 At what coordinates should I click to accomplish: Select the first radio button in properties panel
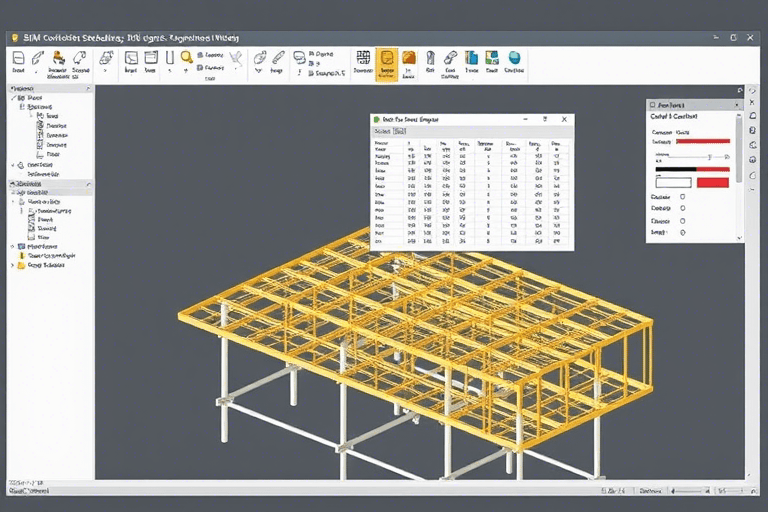pos(682,196)
